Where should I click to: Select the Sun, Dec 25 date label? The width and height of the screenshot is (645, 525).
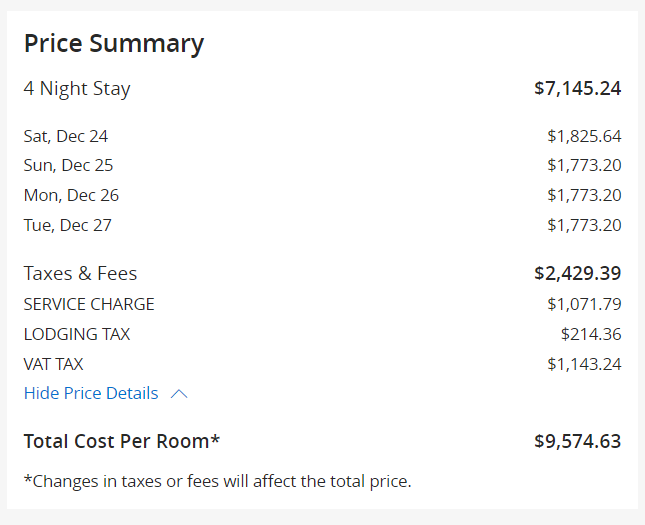(68, 165)
